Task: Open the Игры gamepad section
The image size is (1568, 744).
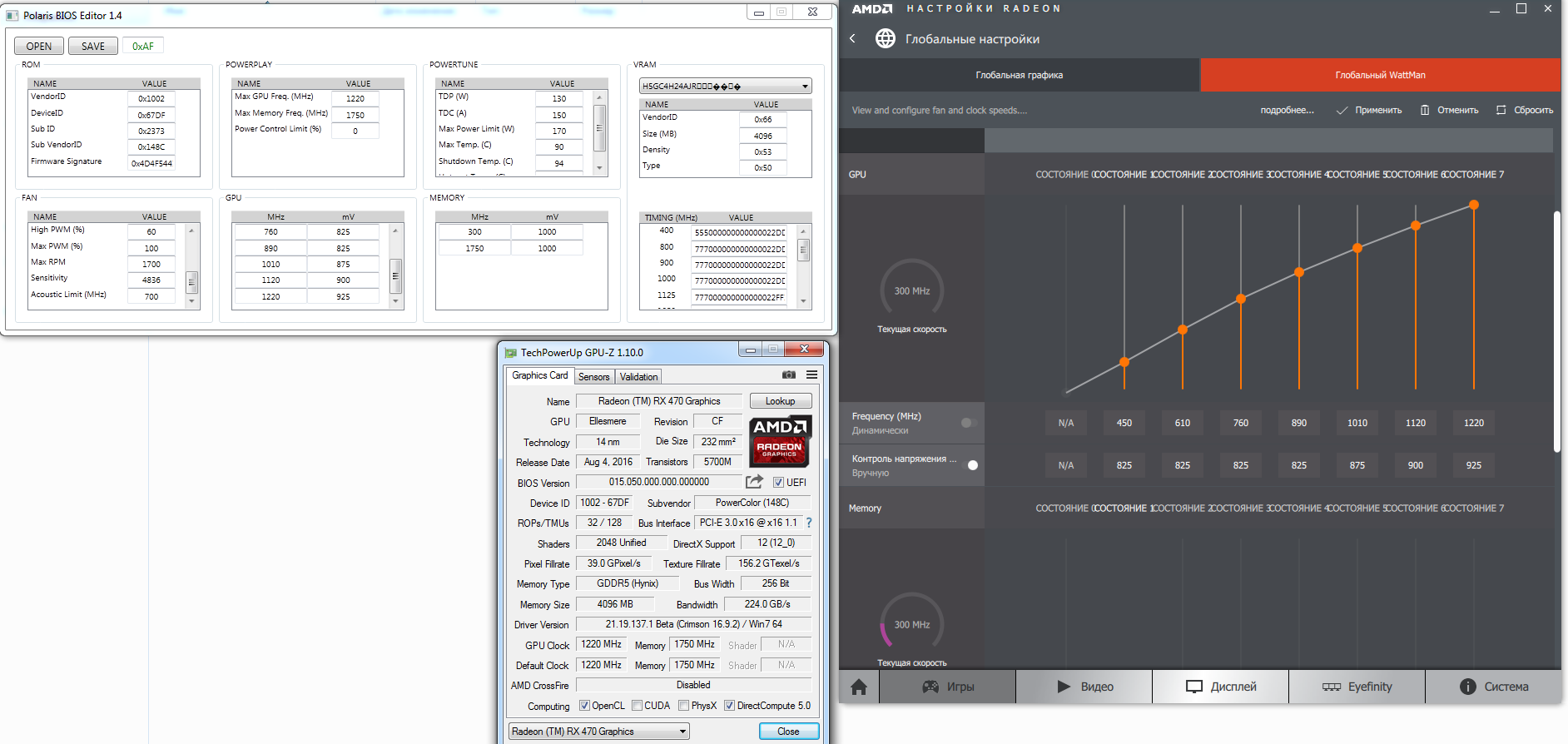Action: pos(947,687)
